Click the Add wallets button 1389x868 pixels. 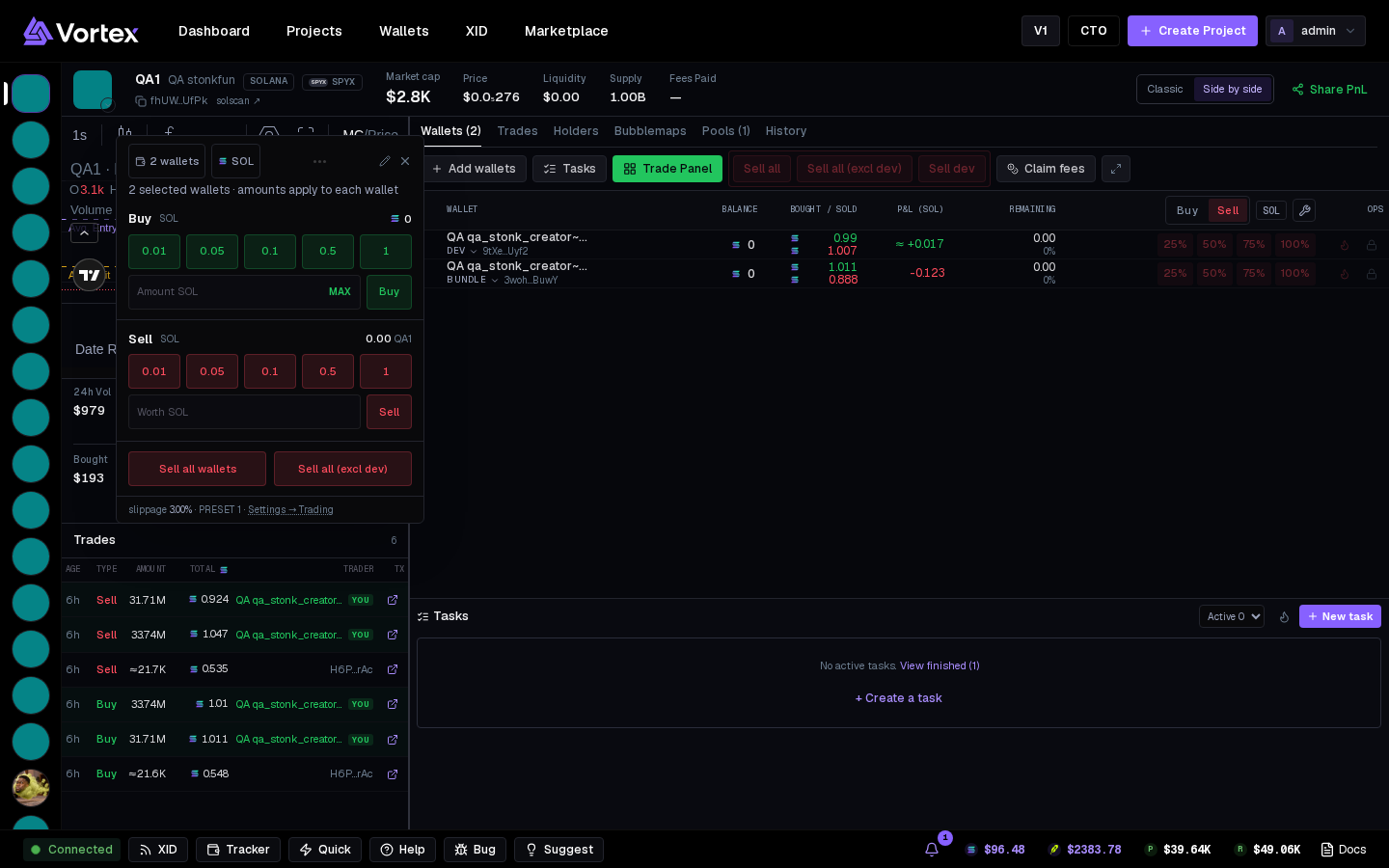[x=474, y=169]
